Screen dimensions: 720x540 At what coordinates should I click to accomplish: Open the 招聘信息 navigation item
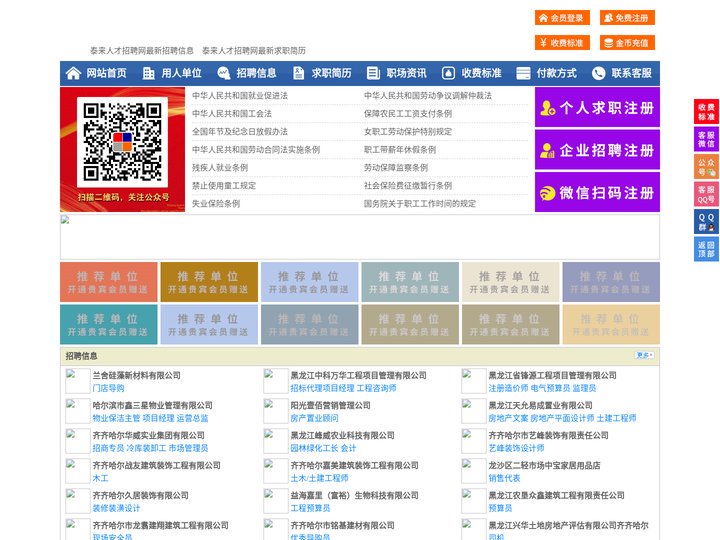(x=256, y=73)
